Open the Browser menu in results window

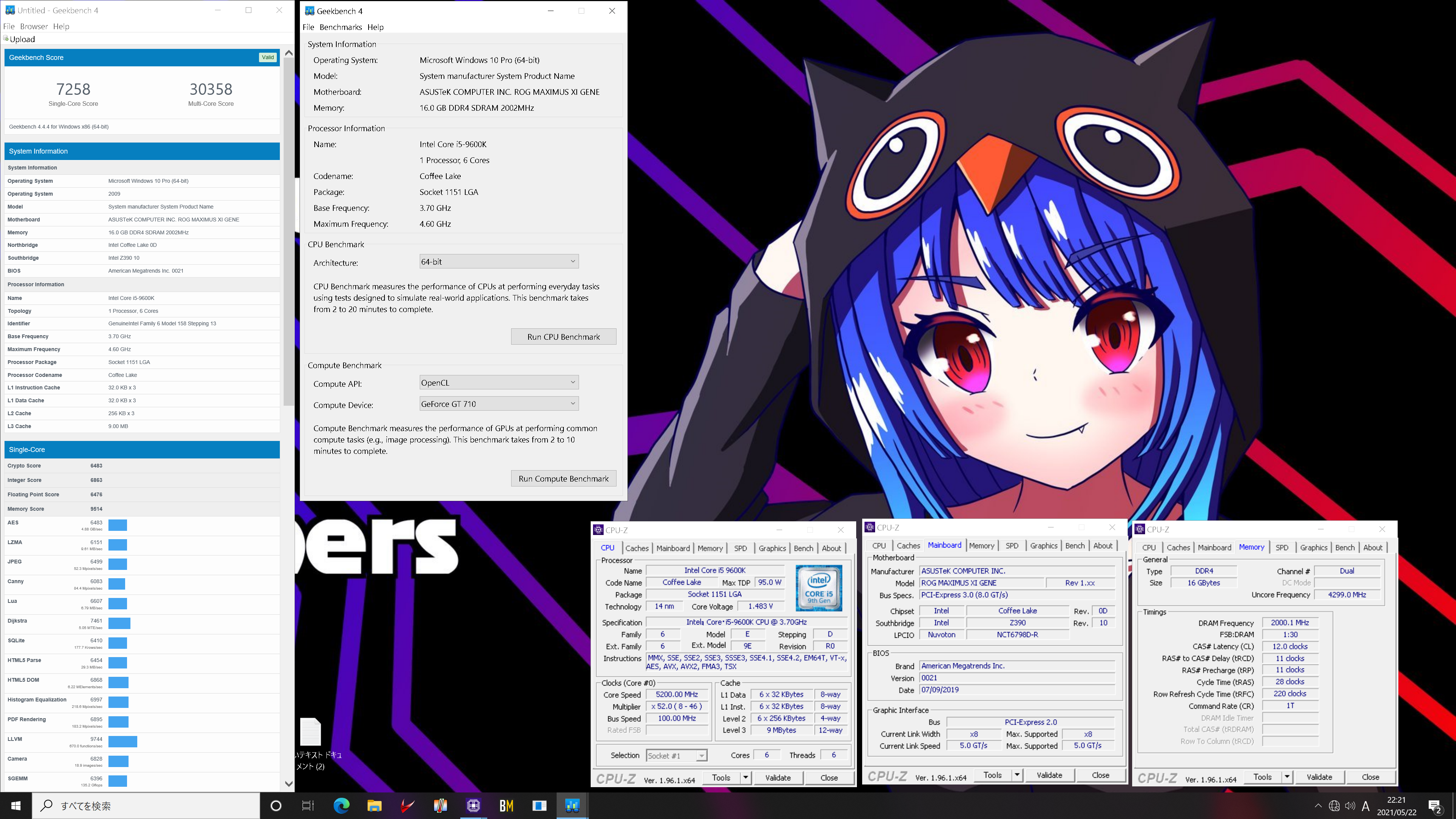(34, 26)
